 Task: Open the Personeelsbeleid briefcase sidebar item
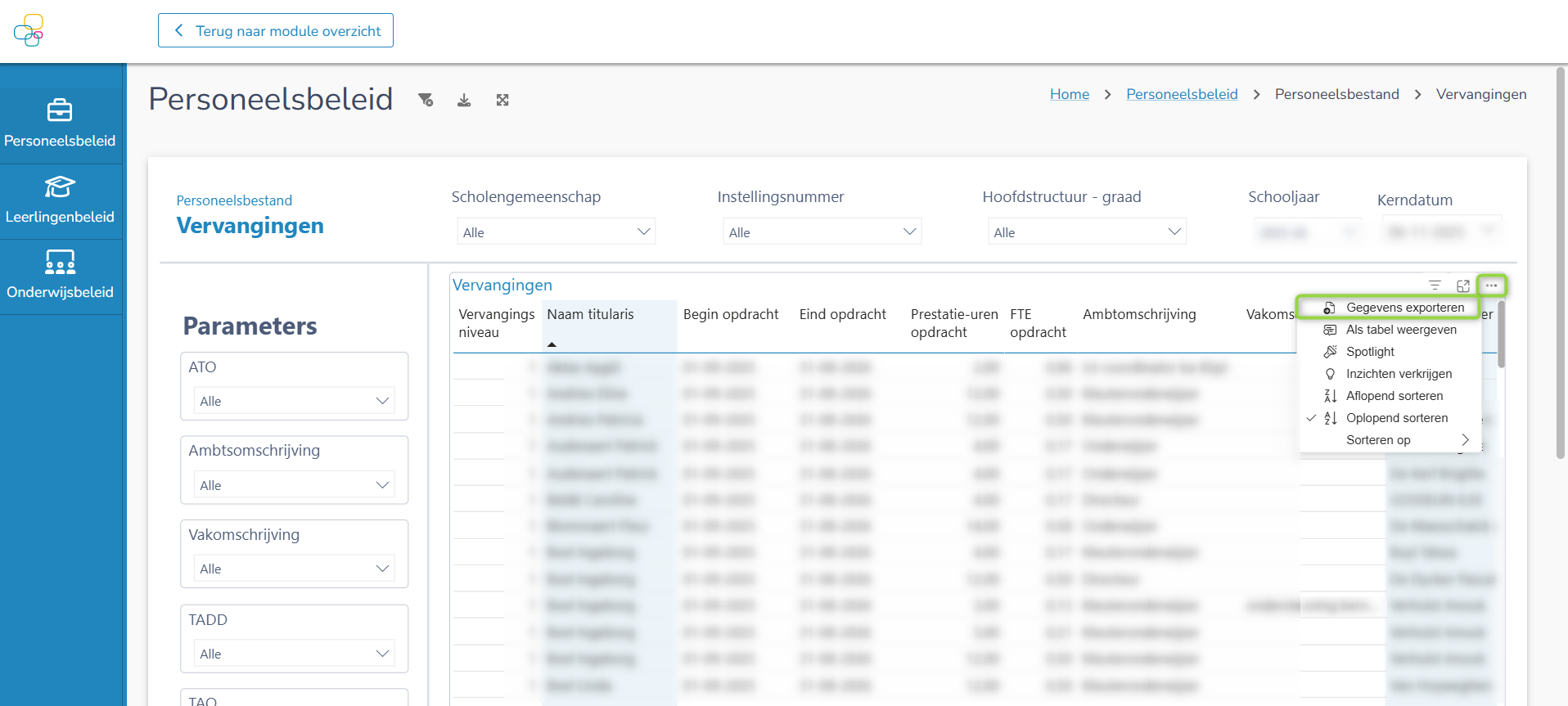(60, 123)
